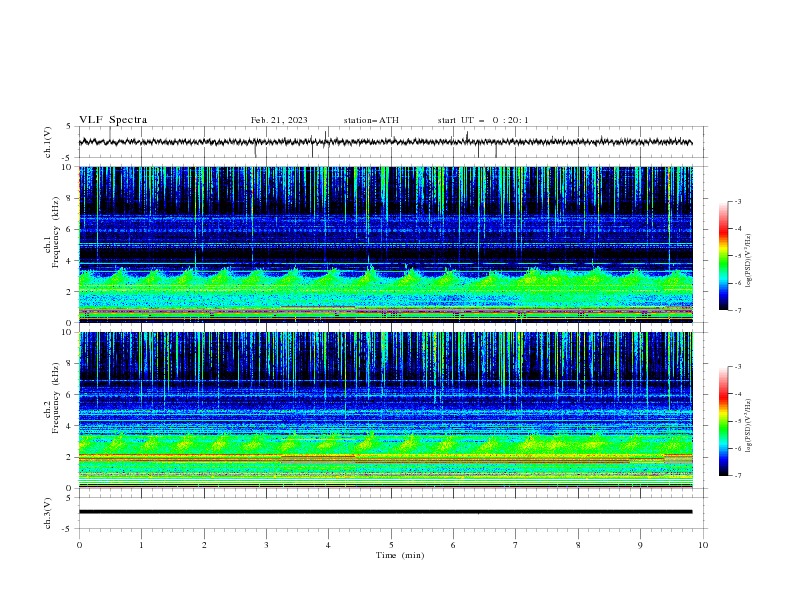This screenshot has width=792, height=612.
Task: Click inside the ch.2 spectrogram panel
Action: point(386,410)
